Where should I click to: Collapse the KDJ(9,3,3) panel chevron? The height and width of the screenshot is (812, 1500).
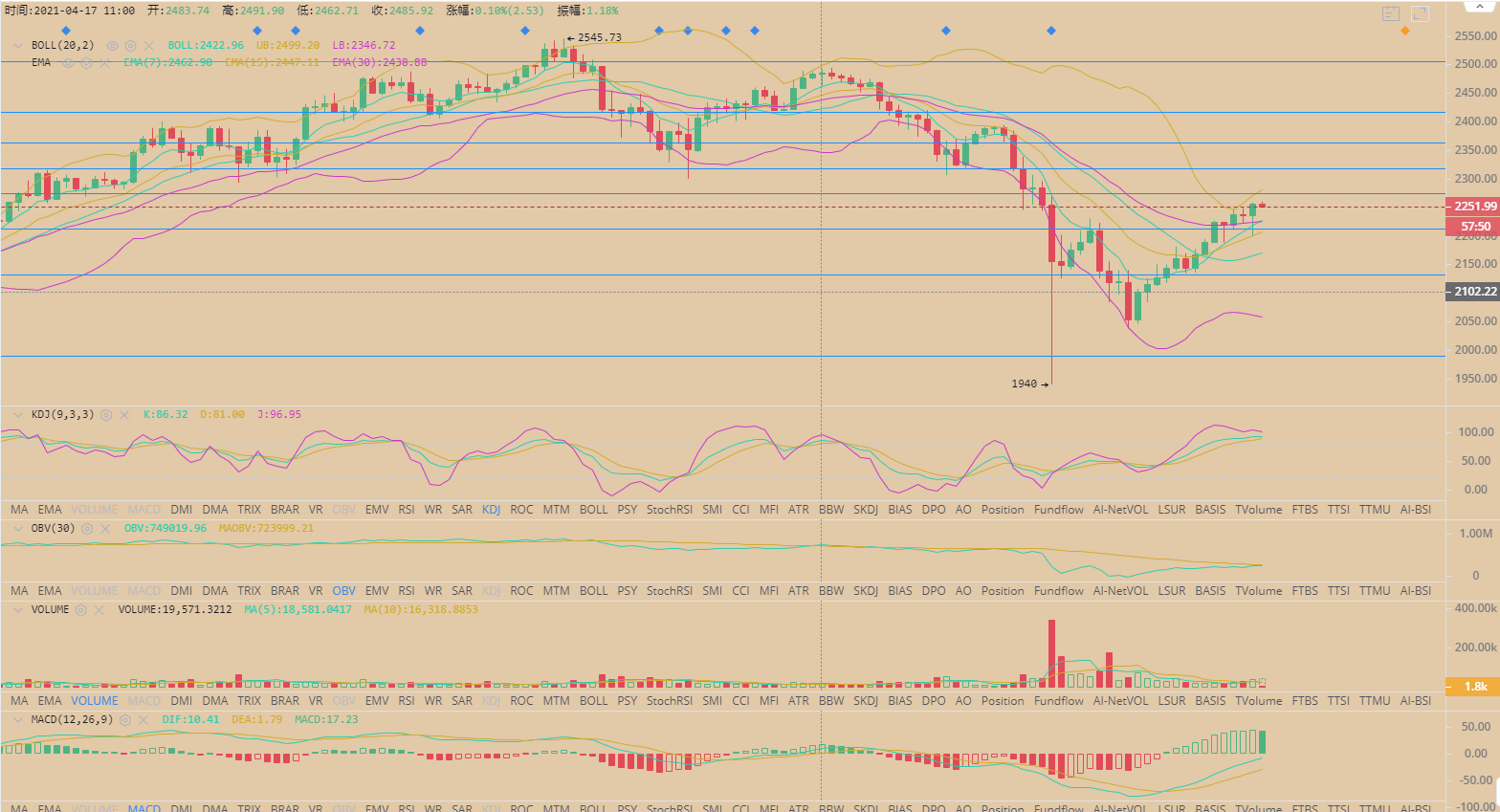[x=18, y=415]
